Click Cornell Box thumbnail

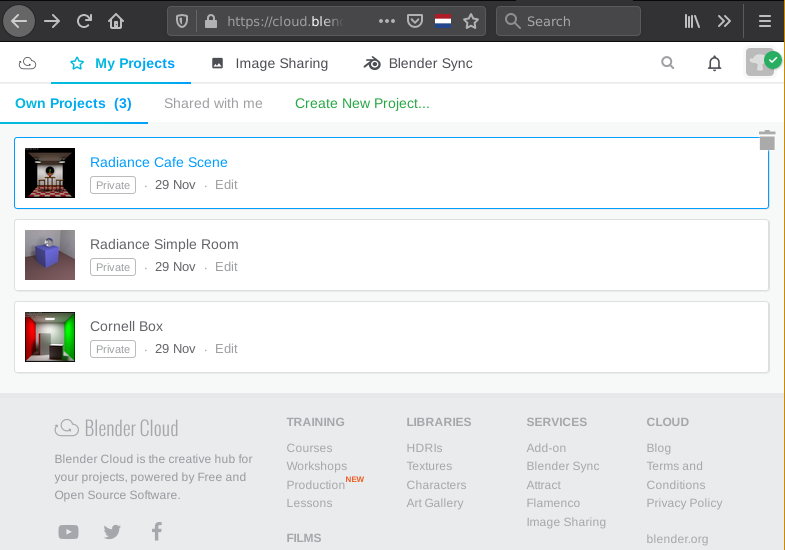[x=50, y=337]
